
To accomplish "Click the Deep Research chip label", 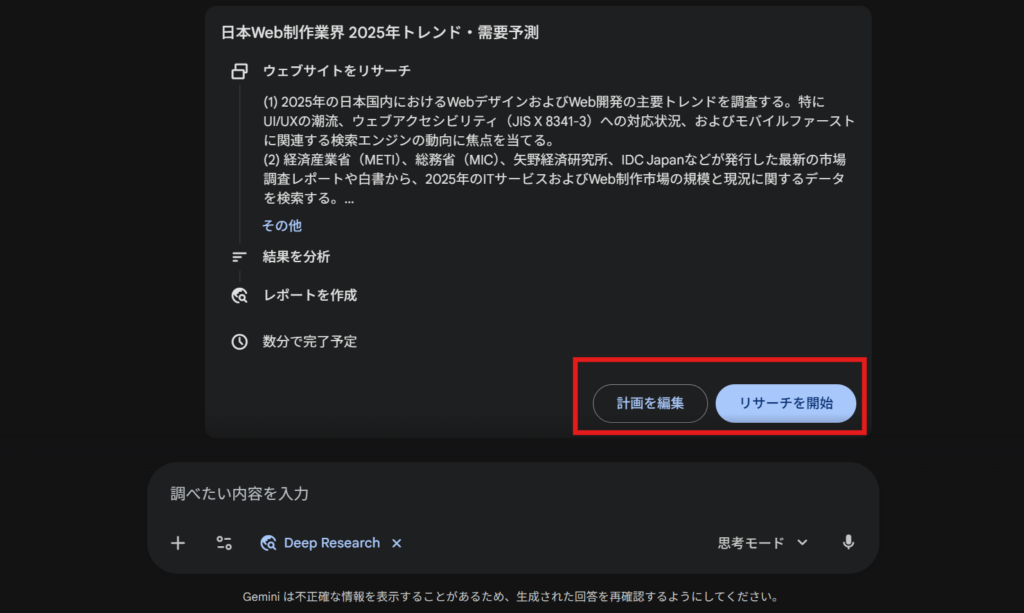I will (332, 543).
